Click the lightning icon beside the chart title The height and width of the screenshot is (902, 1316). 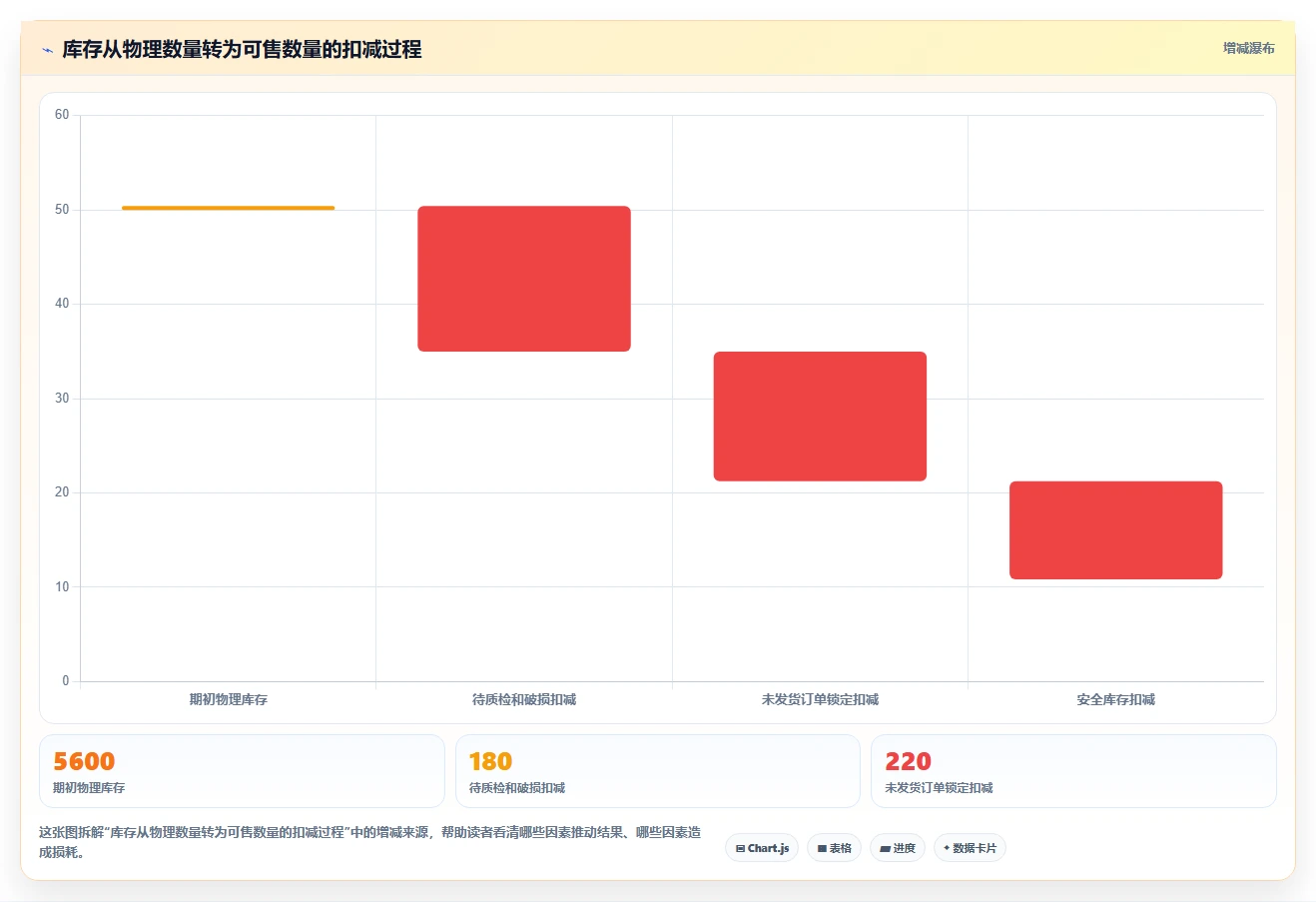(x=47, y=50)
